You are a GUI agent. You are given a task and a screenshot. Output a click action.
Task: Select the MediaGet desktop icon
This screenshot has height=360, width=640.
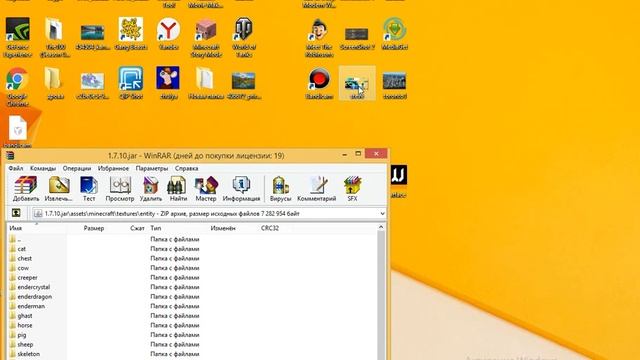[x=394, y=34]
